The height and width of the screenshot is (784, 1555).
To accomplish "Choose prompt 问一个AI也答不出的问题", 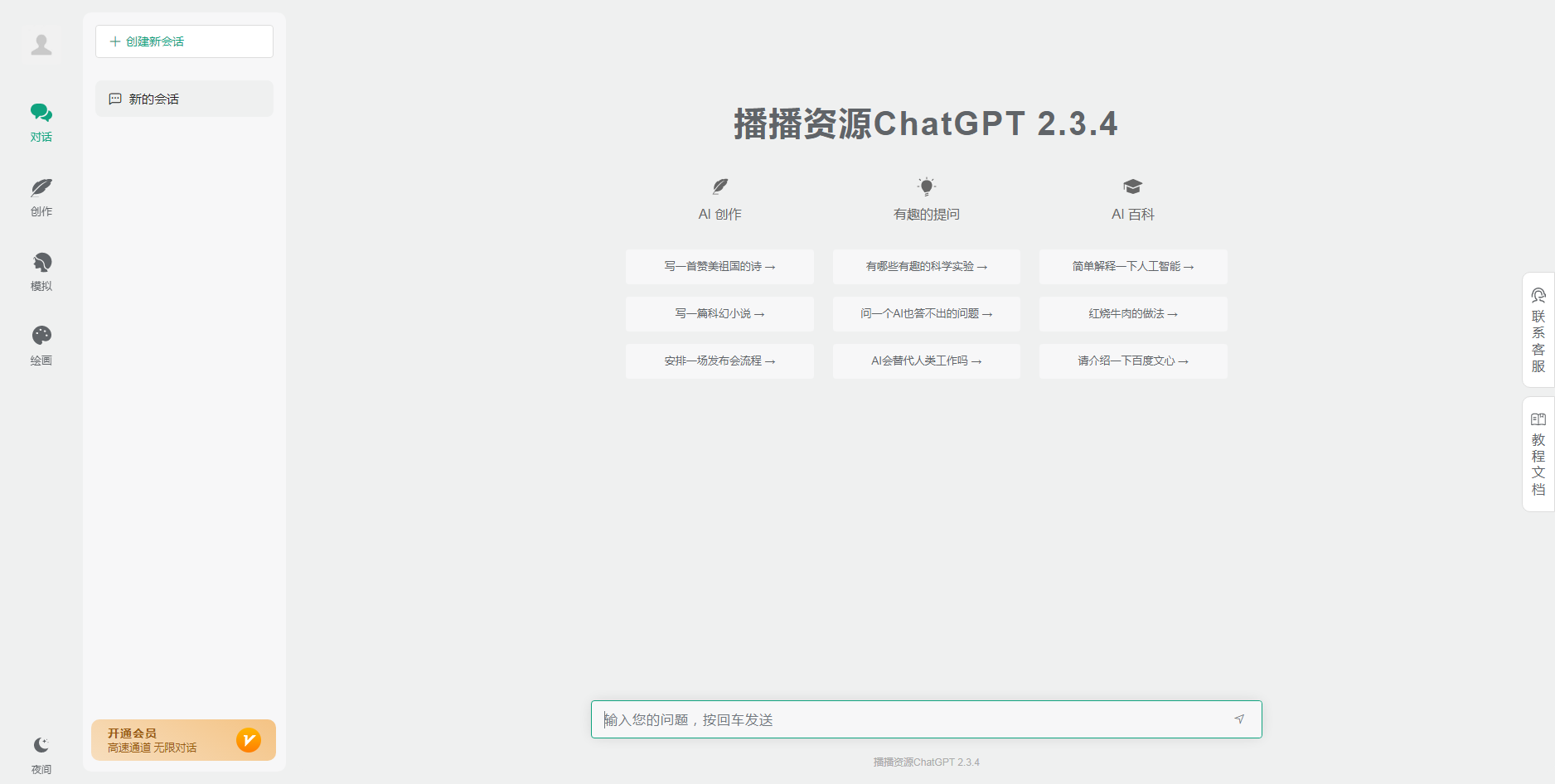I will (927, 314).
